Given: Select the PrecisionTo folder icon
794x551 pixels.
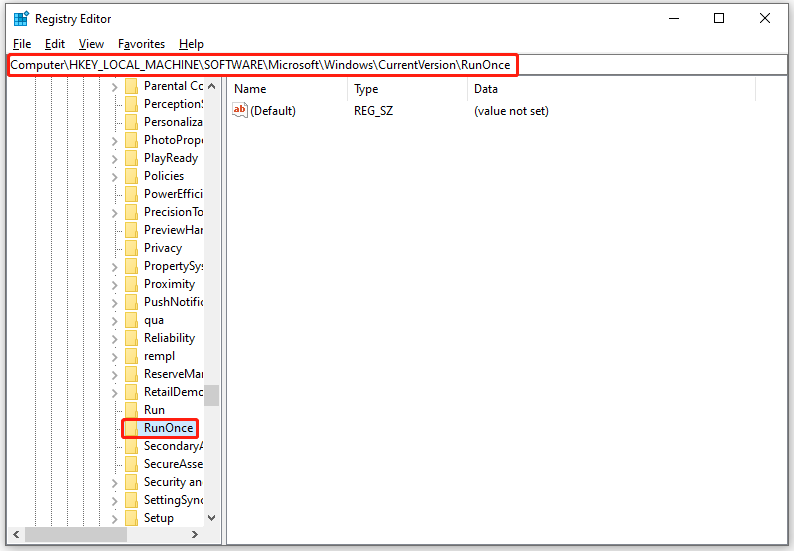Looking at the screenshot, I should click(x=131, y=212).
